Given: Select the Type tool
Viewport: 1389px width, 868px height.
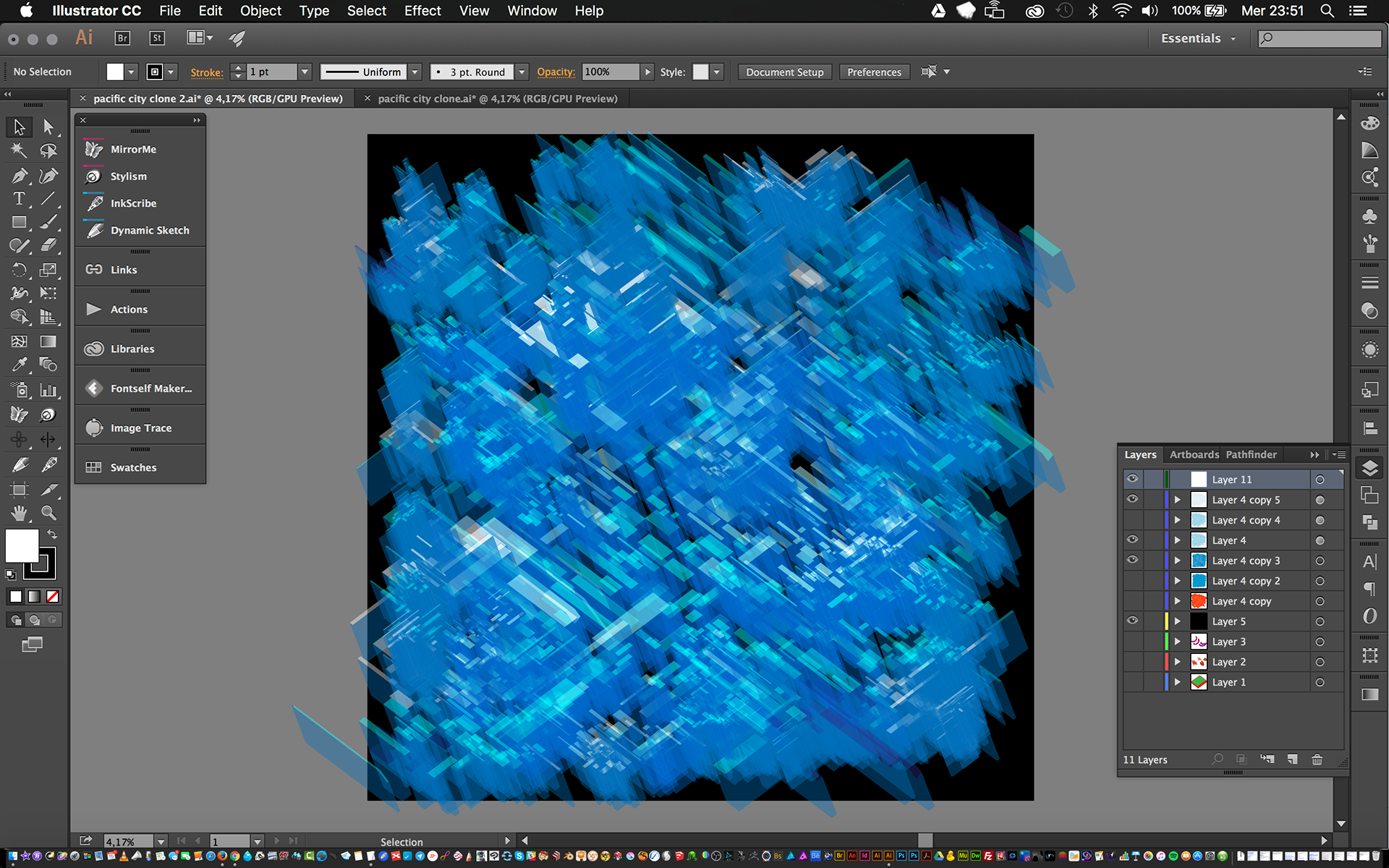Looking at the screenshot, I should pyautogui.click(x=19, y=199).
